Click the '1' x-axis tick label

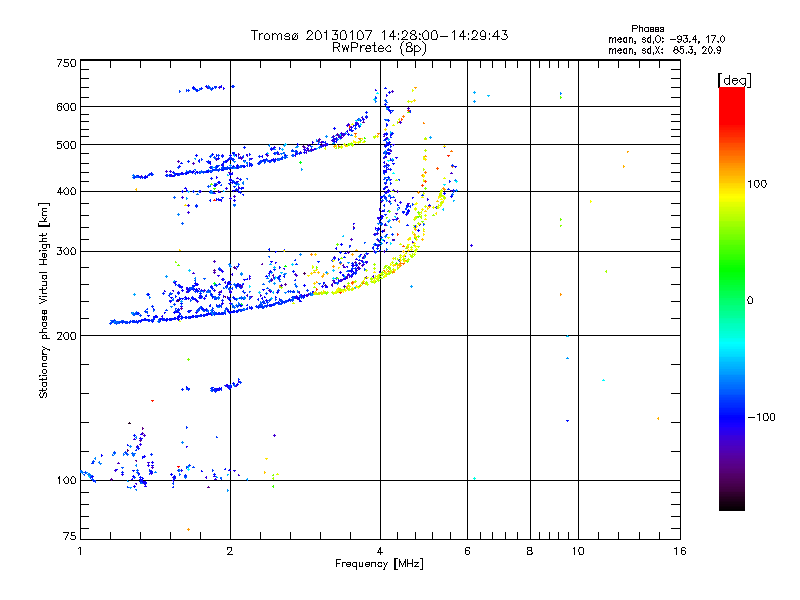click(80, 551)
